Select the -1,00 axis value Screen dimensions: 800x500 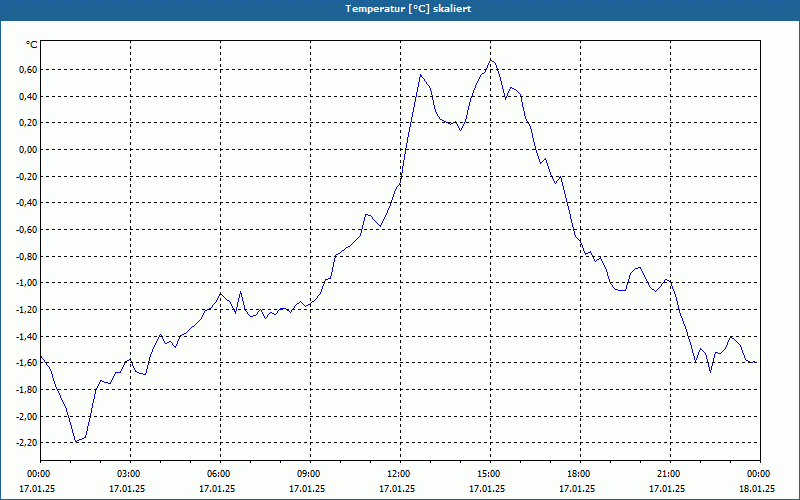[x=27, y=283]
